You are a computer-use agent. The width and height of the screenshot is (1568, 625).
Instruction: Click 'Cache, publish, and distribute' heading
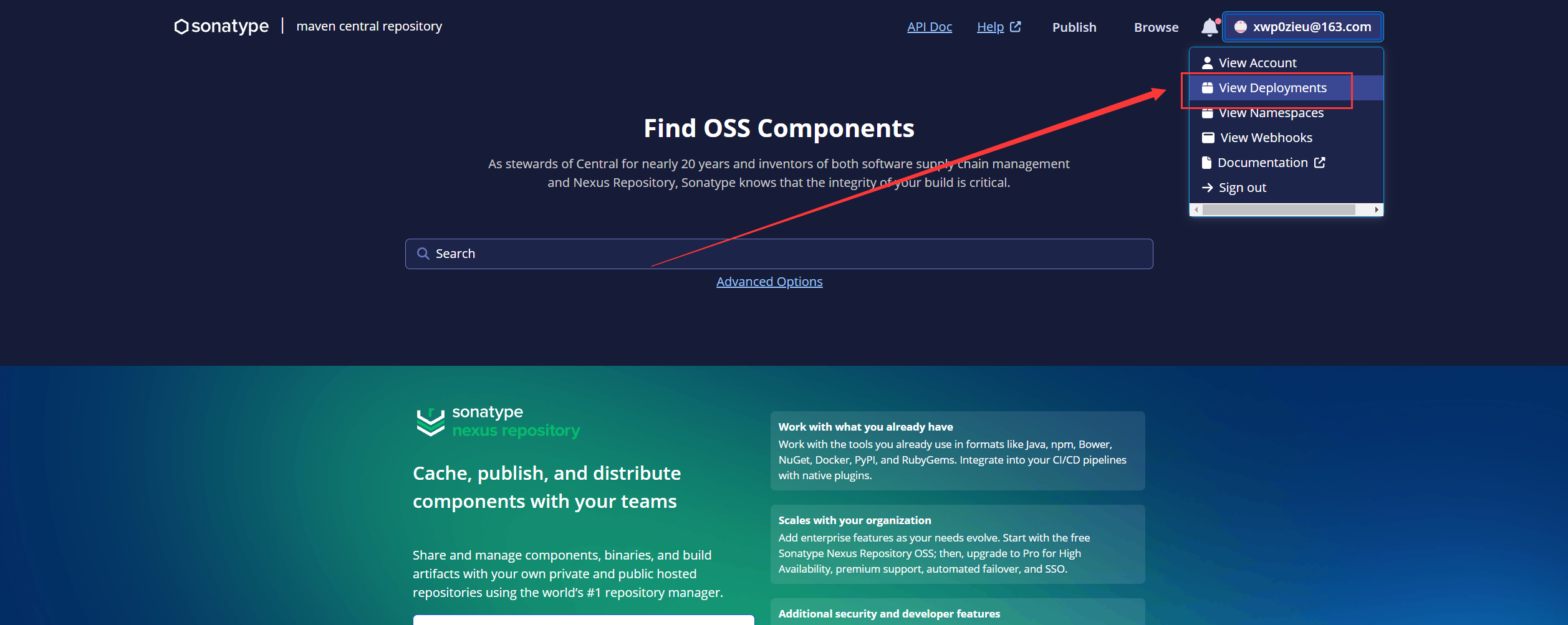(547, 487)
